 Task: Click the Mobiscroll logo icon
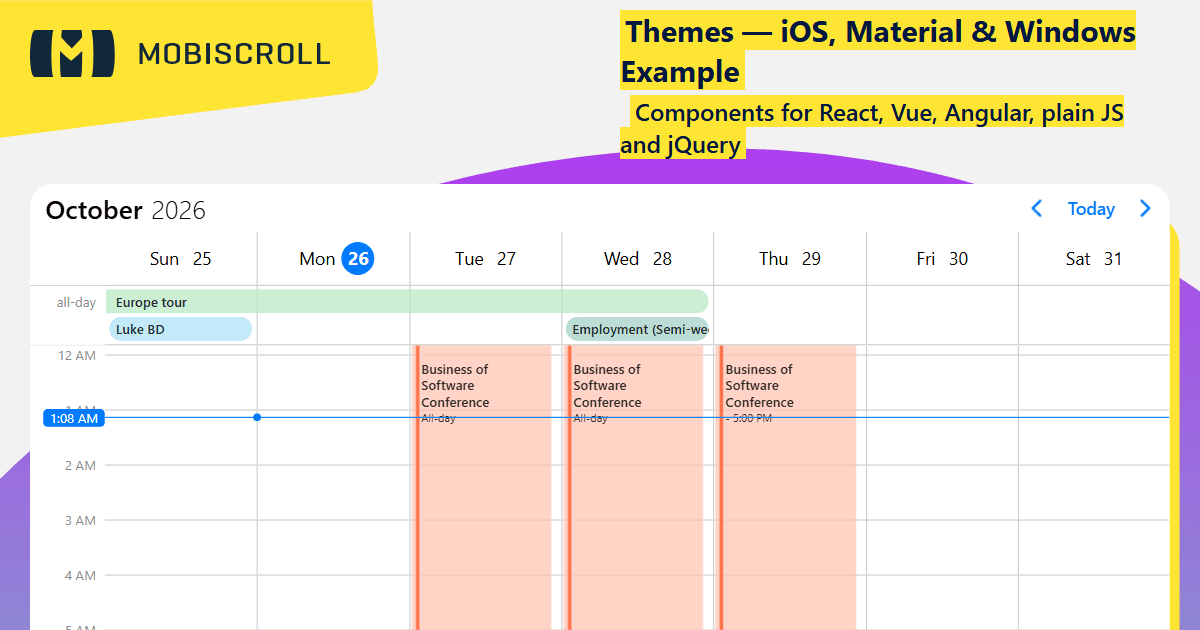click(x=70, y=53)
